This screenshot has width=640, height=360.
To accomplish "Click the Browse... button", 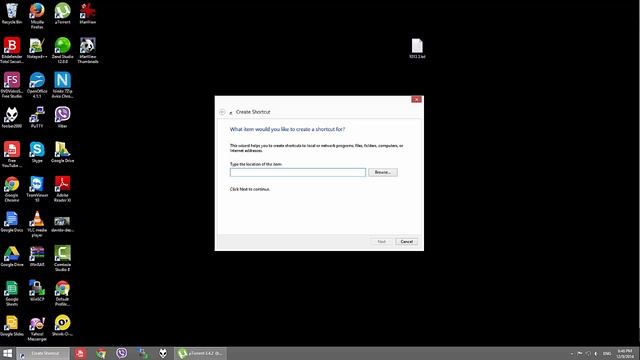I will tap(382, 172).
